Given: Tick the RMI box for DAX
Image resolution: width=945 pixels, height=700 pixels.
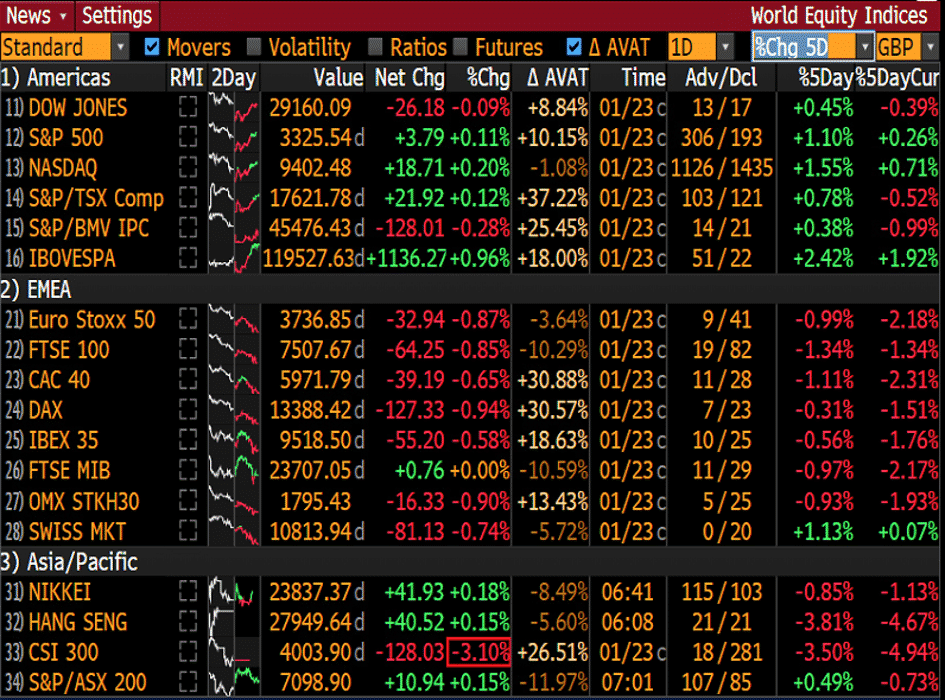Looking at the screenshot, I should point(188,410).
